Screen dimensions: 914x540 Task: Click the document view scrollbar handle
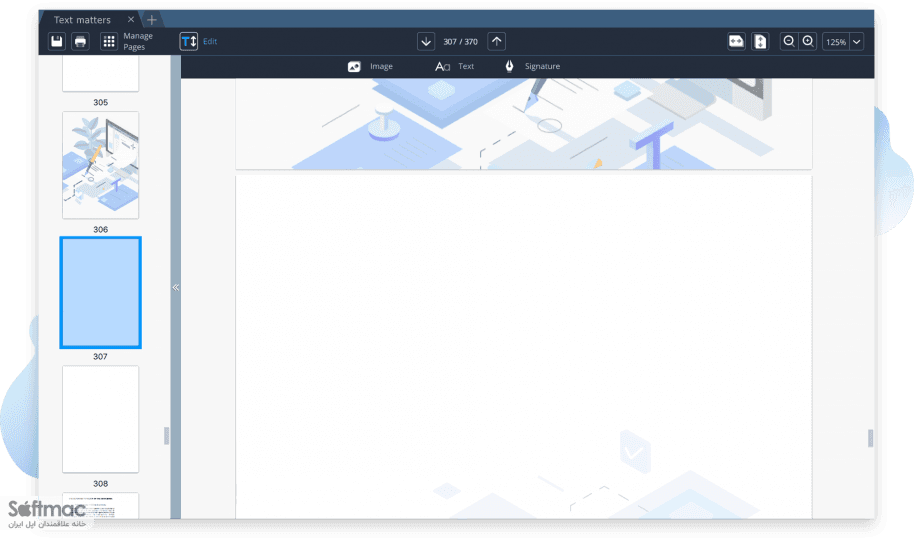click(x=870, y=438)
